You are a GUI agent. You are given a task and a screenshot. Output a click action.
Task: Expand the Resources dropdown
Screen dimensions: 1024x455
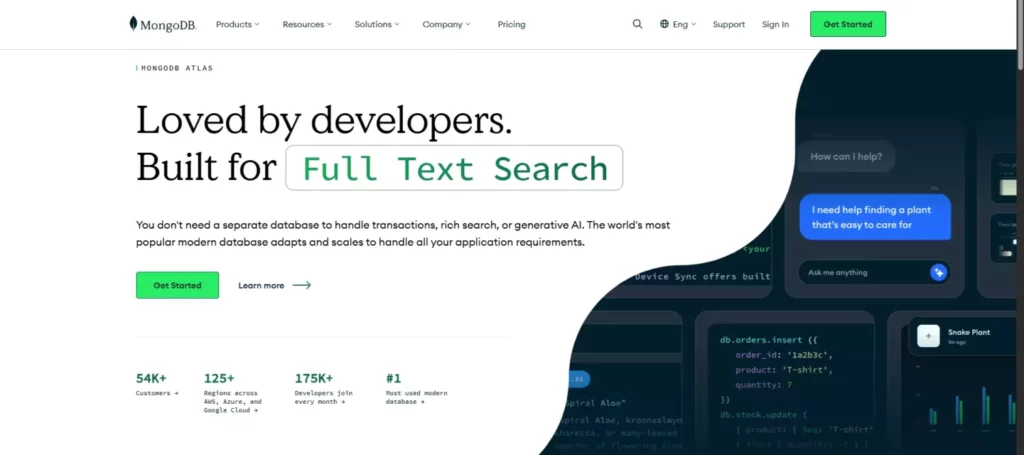307,24
